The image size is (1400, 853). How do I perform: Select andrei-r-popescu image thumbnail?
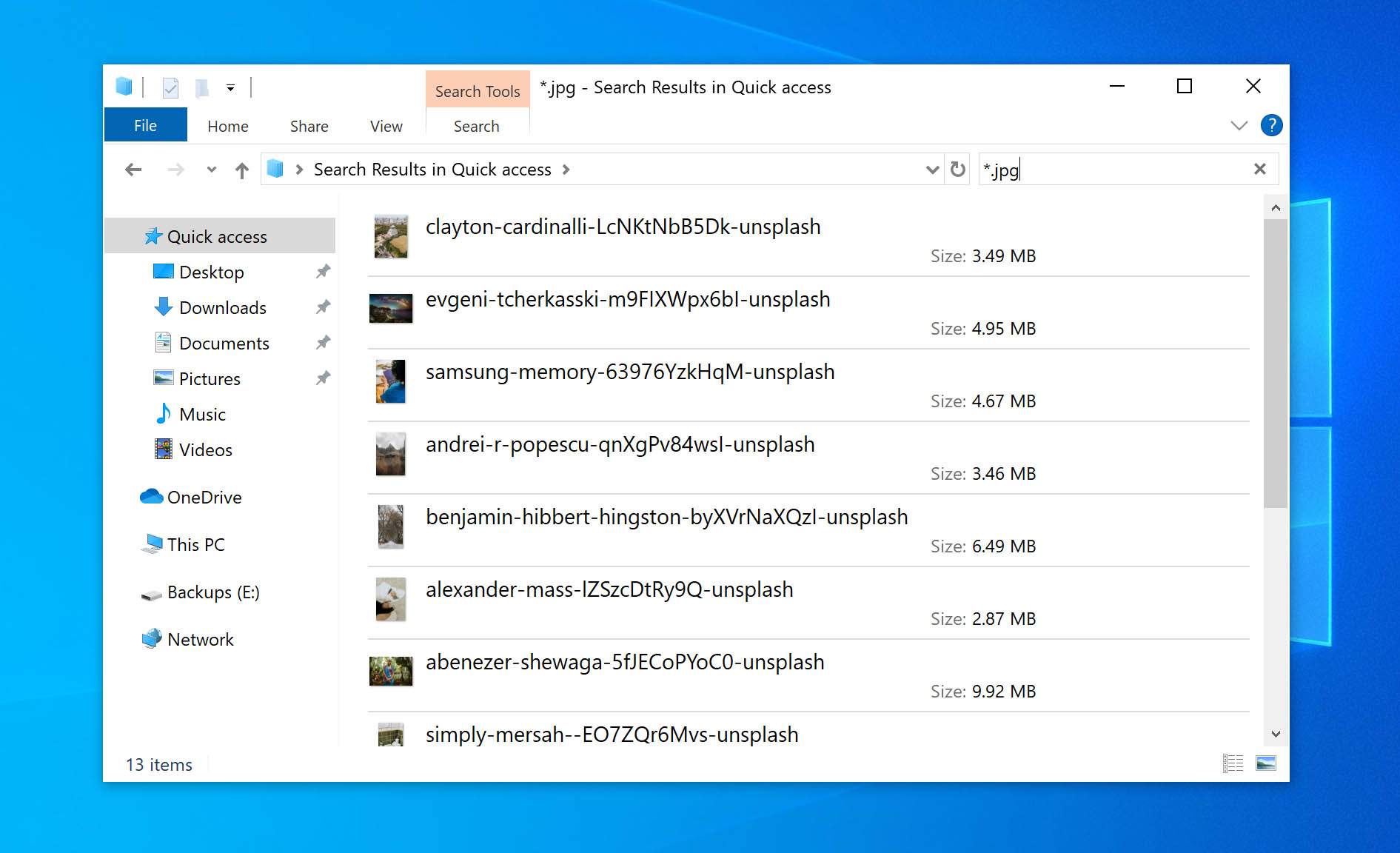pos(391,454)
